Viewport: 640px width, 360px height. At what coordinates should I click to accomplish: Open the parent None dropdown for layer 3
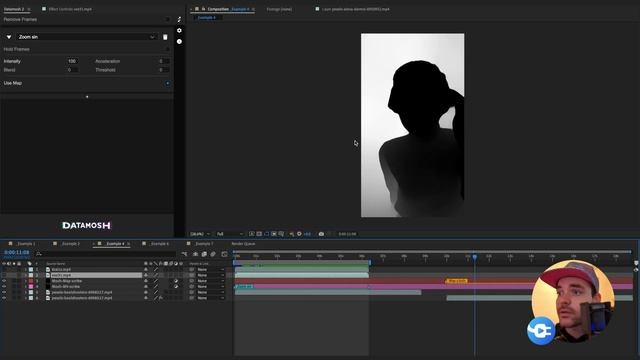210,281
